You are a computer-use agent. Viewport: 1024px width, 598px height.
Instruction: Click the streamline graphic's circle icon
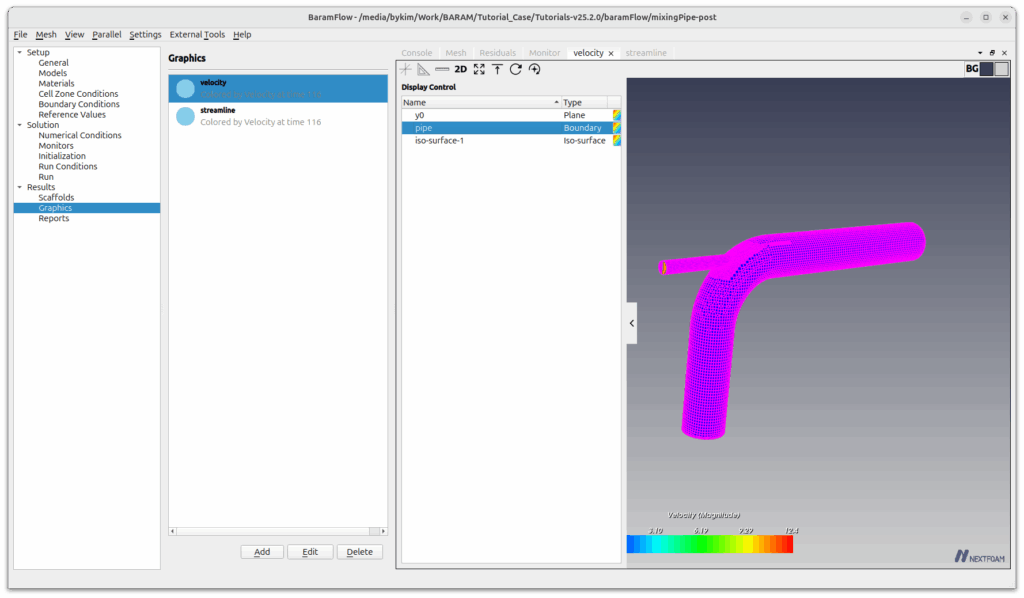click(185, 116)
